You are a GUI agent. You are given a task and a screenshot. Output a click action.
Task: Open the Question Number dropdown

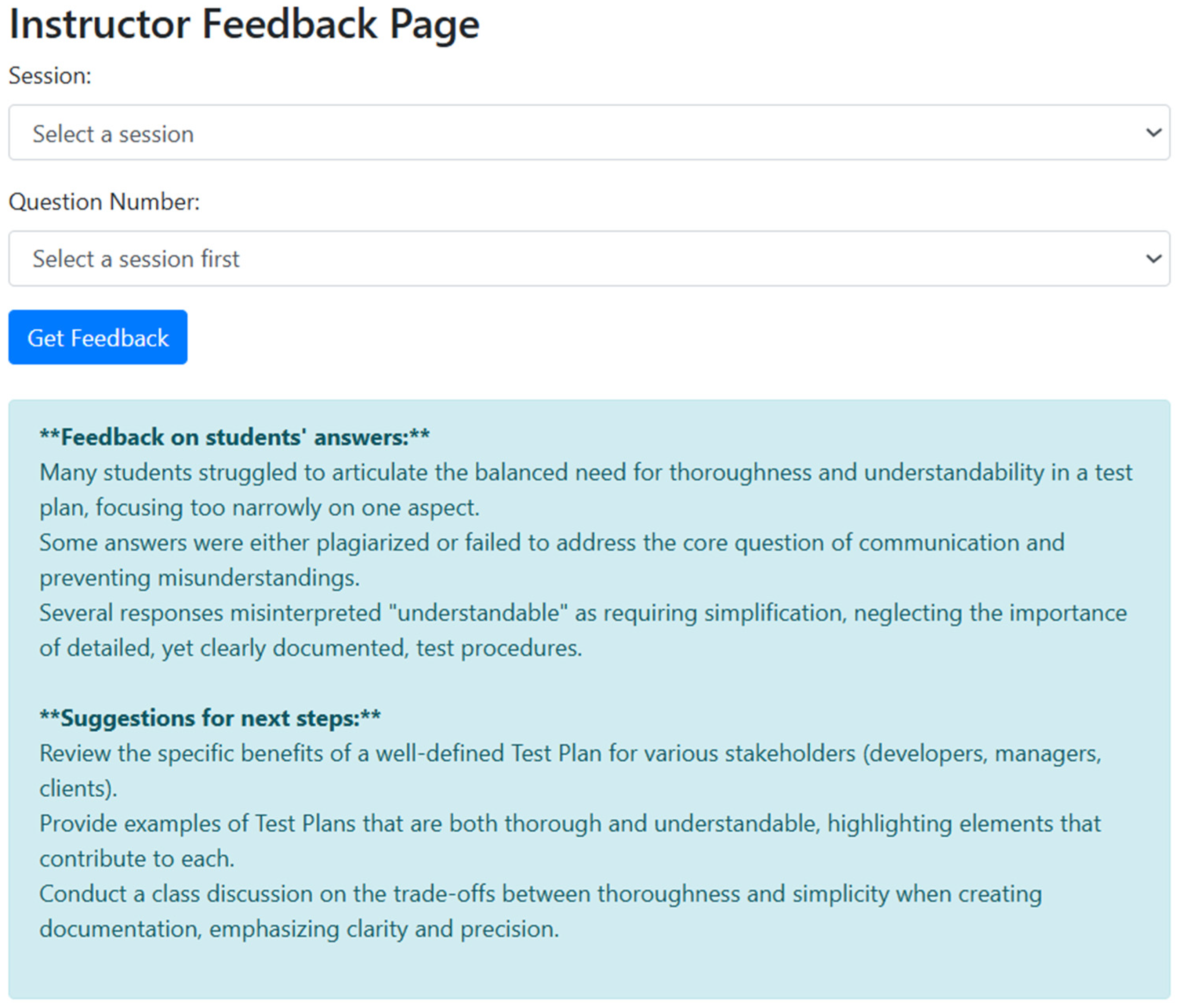click(589, 258)
